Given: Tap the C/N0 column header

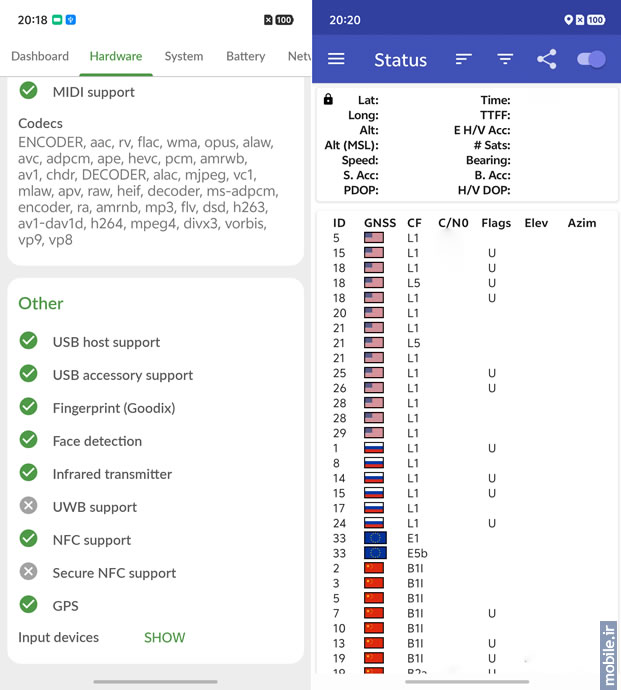Looking at the screenshot, I should click(x=453, y=223).
